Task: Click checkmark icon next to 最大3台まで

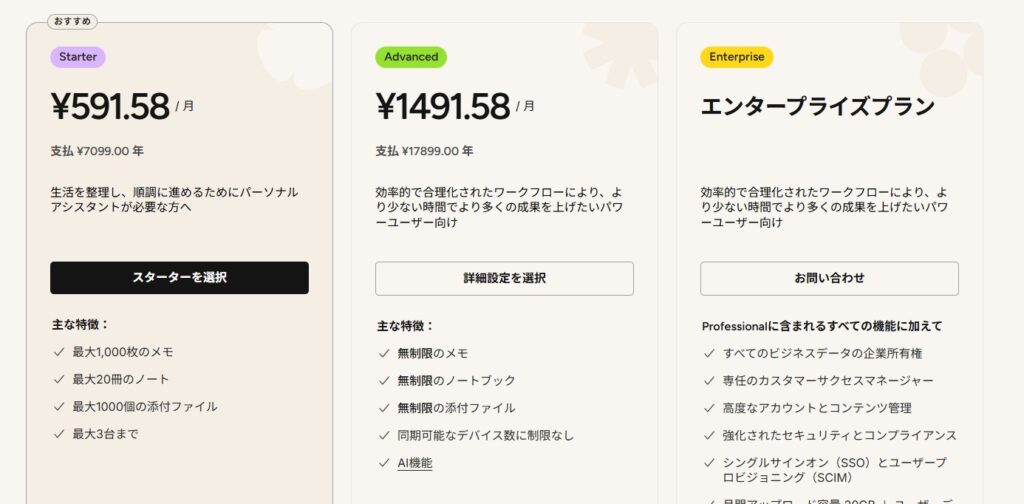Action: click(58, 434)
